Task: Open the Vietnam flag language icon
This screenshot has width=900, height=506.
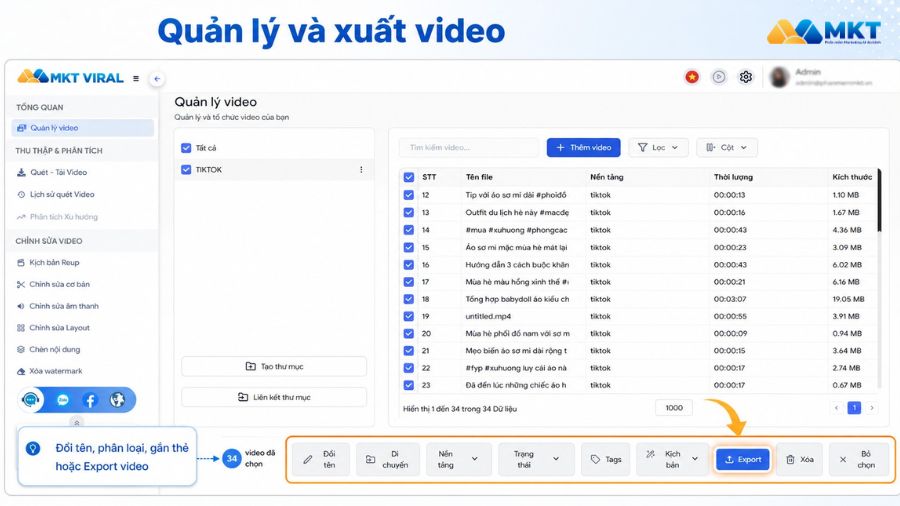Action: [x=692, y=76]
